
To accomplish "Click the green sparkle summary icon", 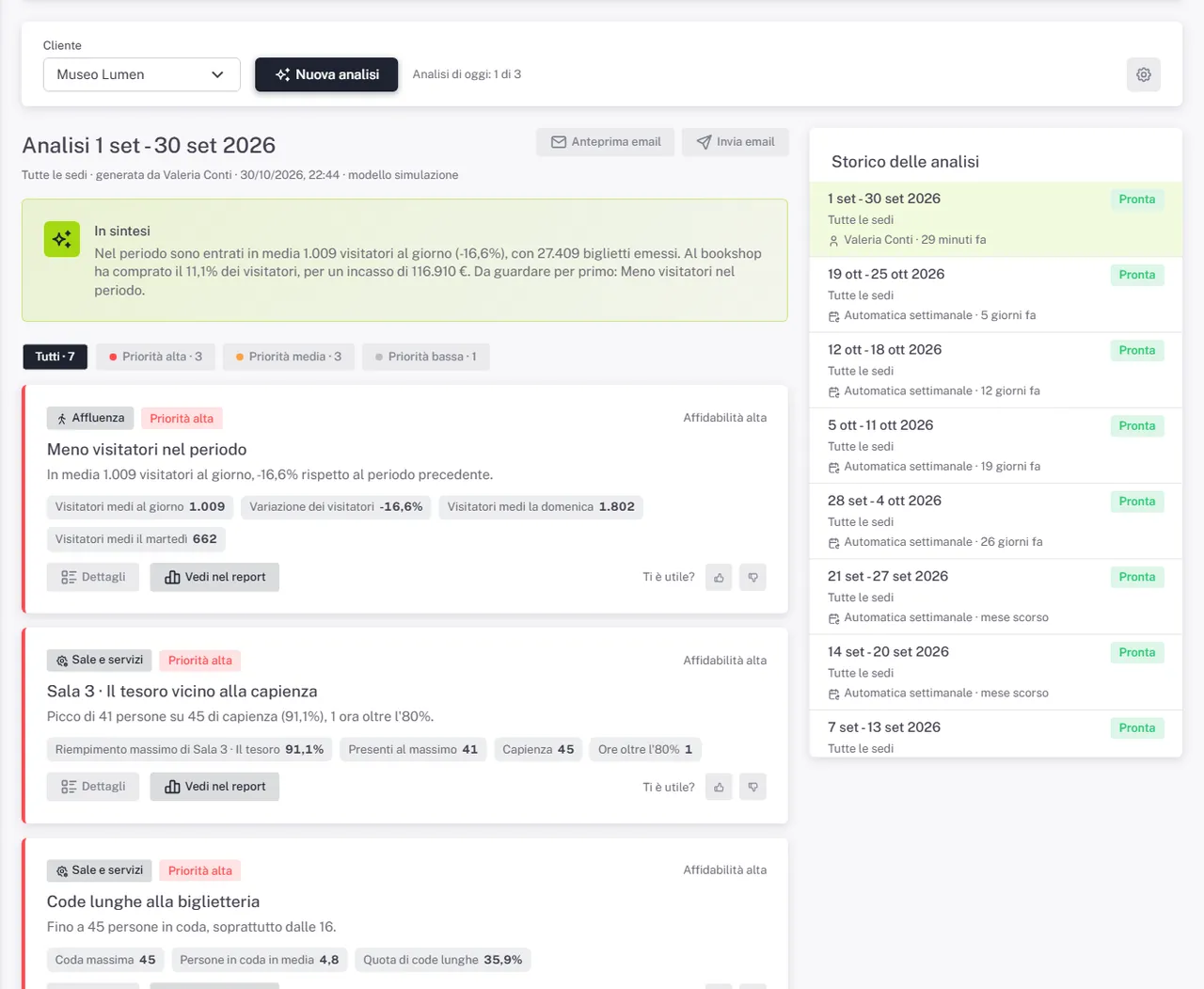I will (62, 239).
